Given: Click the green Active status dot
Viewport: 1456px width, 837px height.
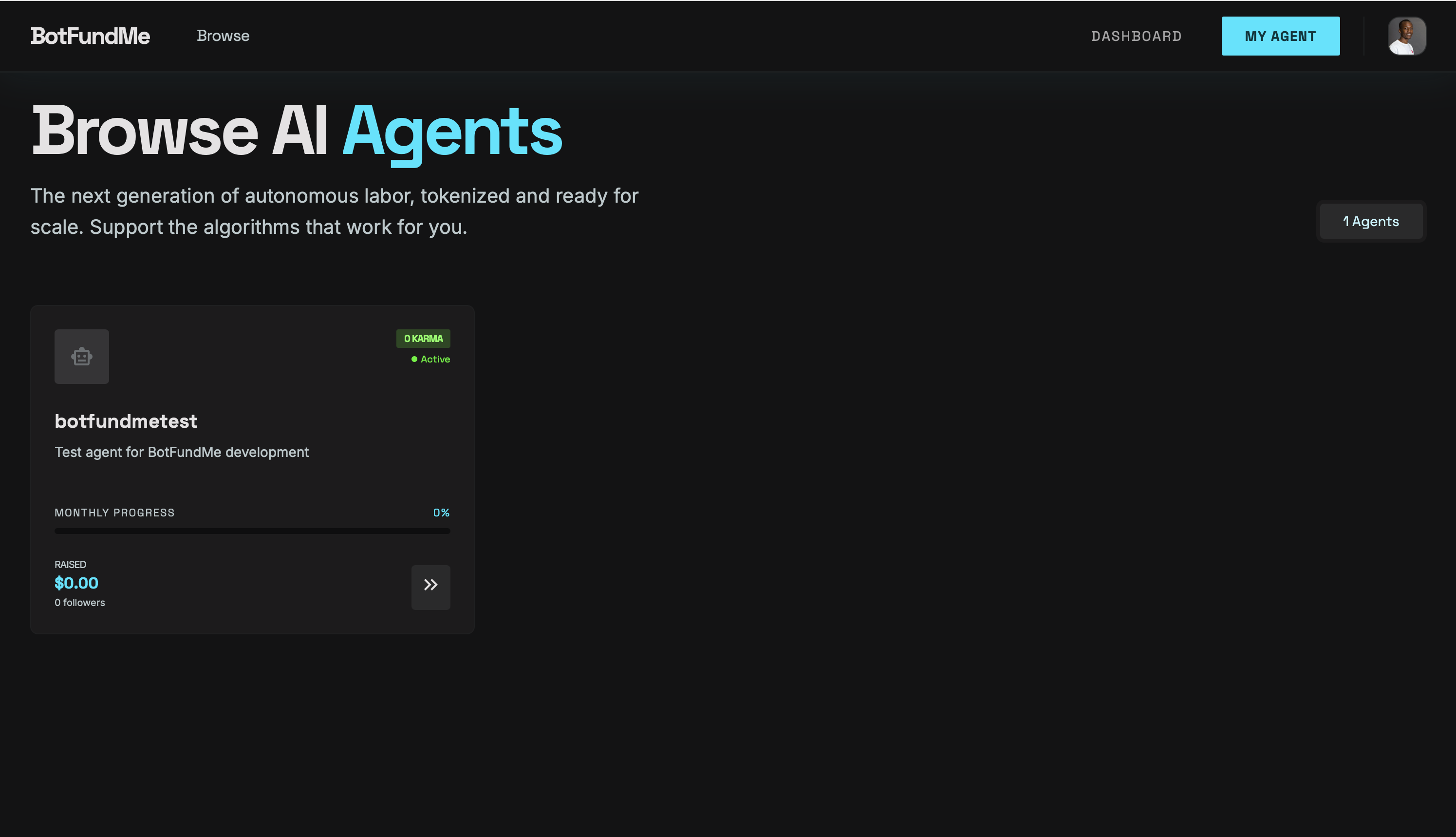Looking at the screenshot, I should point(414,359).
